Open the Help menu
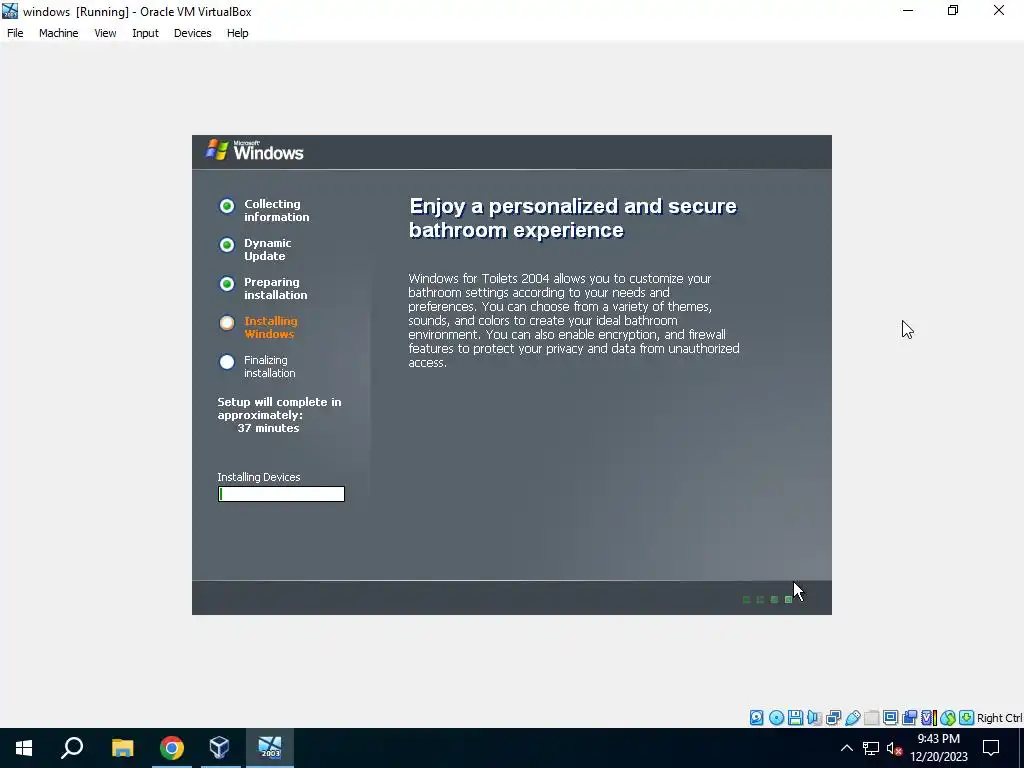 click(238, 33)
